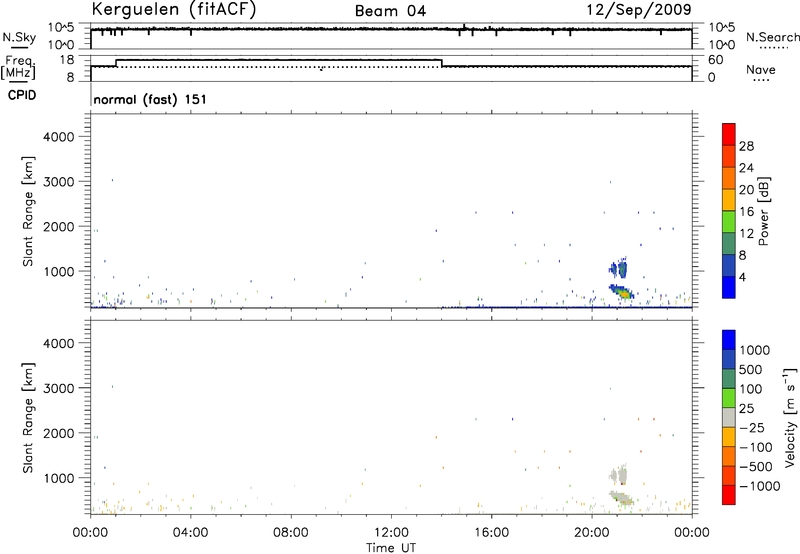Viewport: 800px width, 554px height.
Task: Click the 'N.Sky' label
Action: [19, 37]
